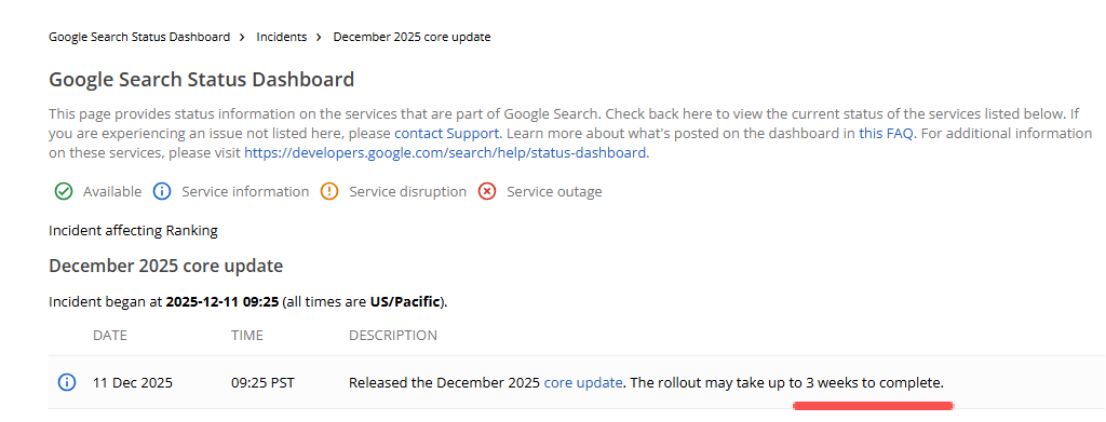Click the DATE column header
The width and height of the screenshot is (1106, 422).
pyautogui.click(x=110, y=335)
